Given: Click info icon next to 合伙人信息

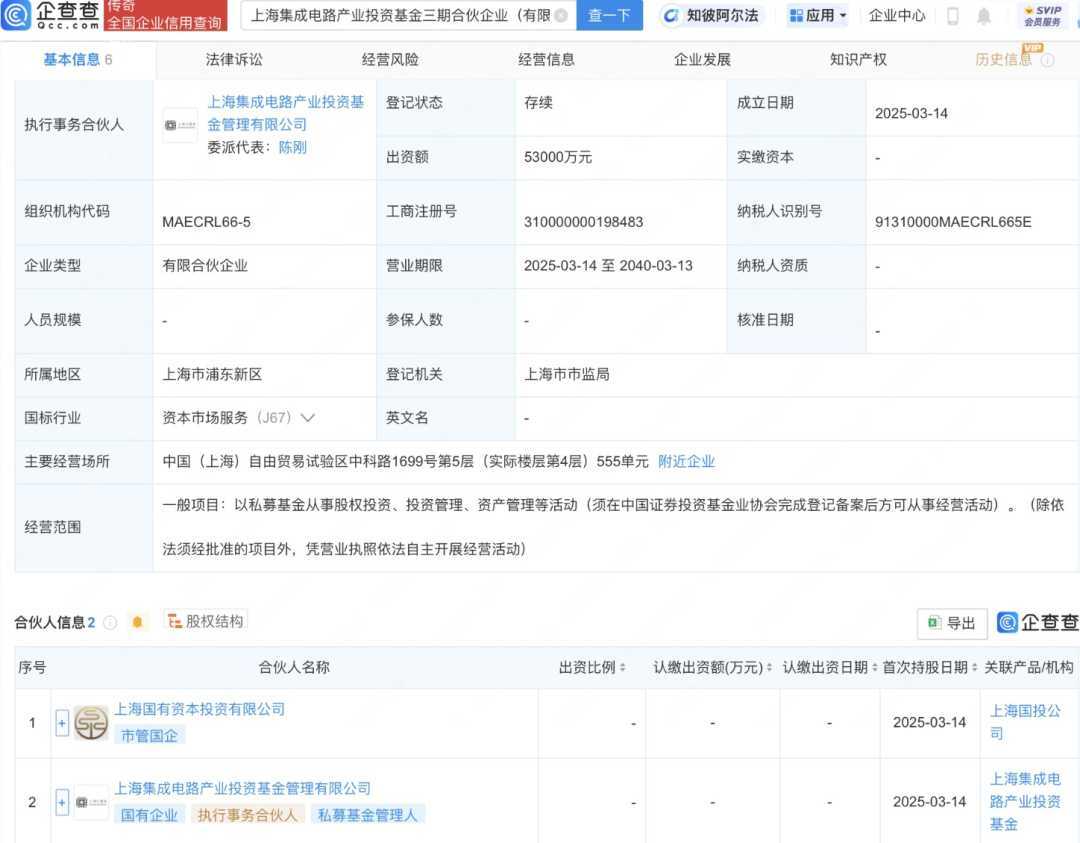Looking at the screenshot, I should (x=110, y=622).
